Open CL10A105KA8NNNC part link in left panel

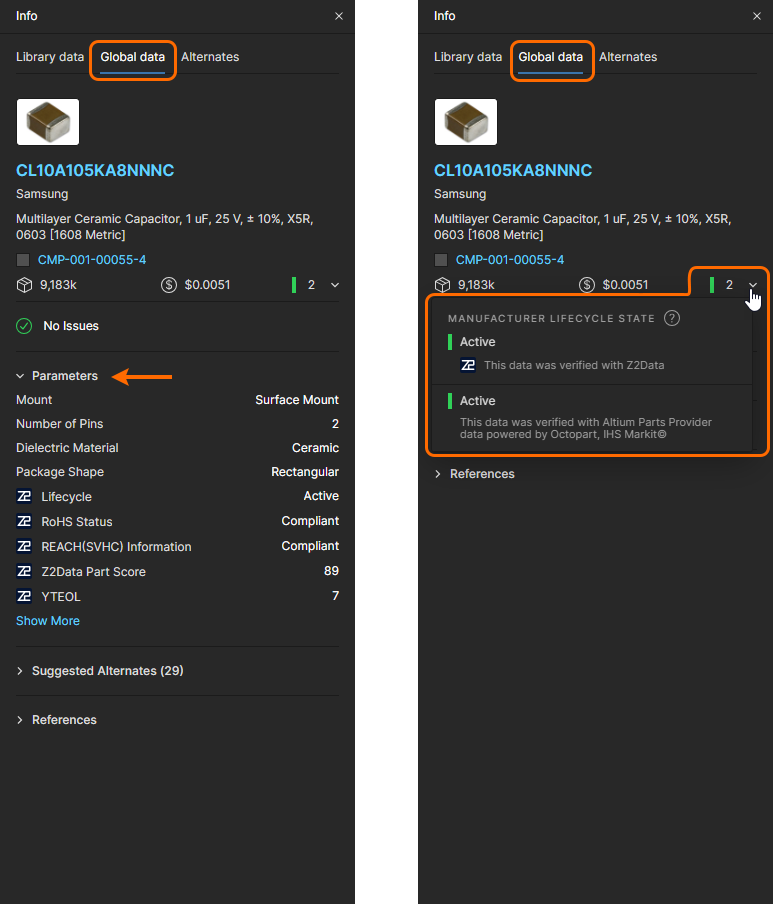[x=95, y=171]
